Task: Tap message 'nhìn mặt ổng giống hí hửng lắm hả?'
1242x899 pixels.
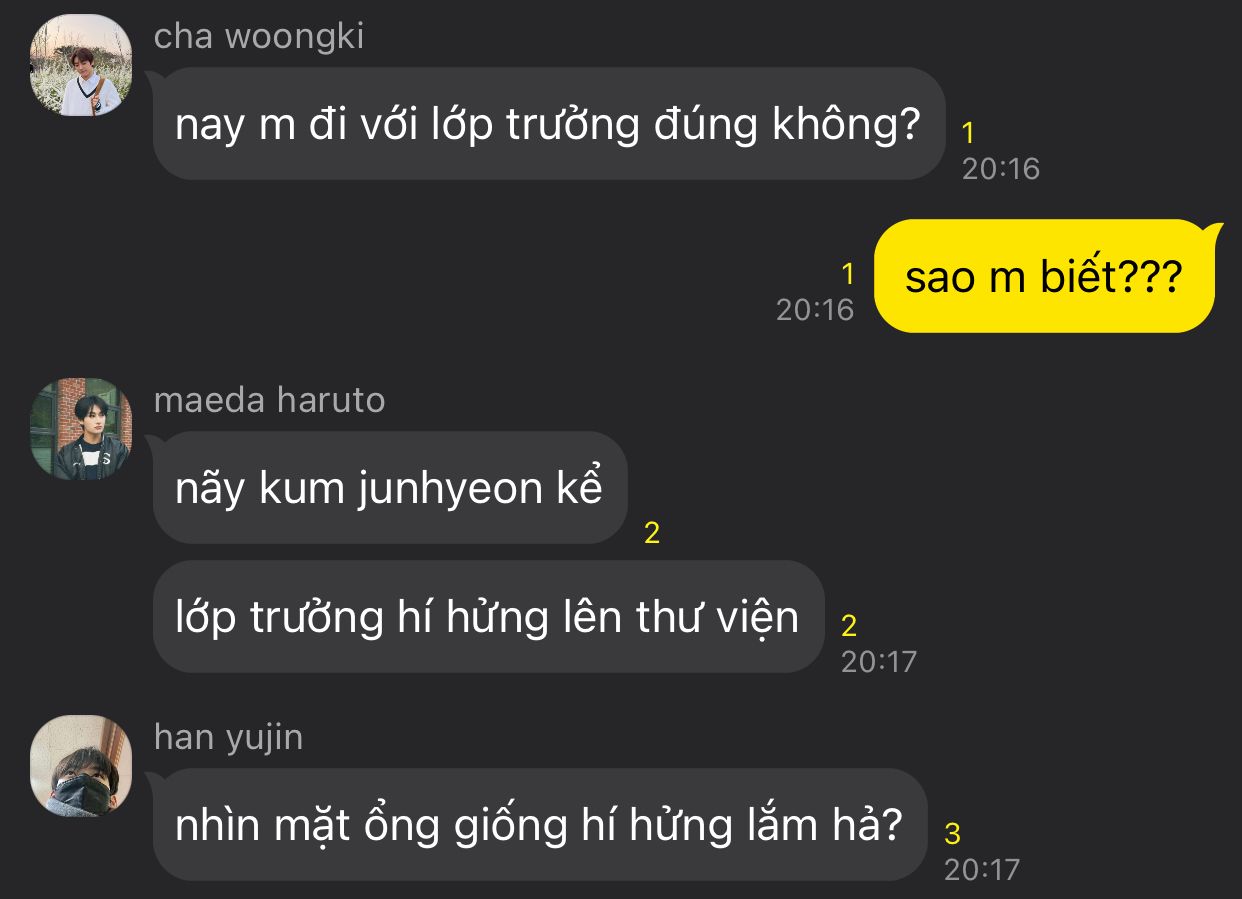Action: tap(540, 825)
